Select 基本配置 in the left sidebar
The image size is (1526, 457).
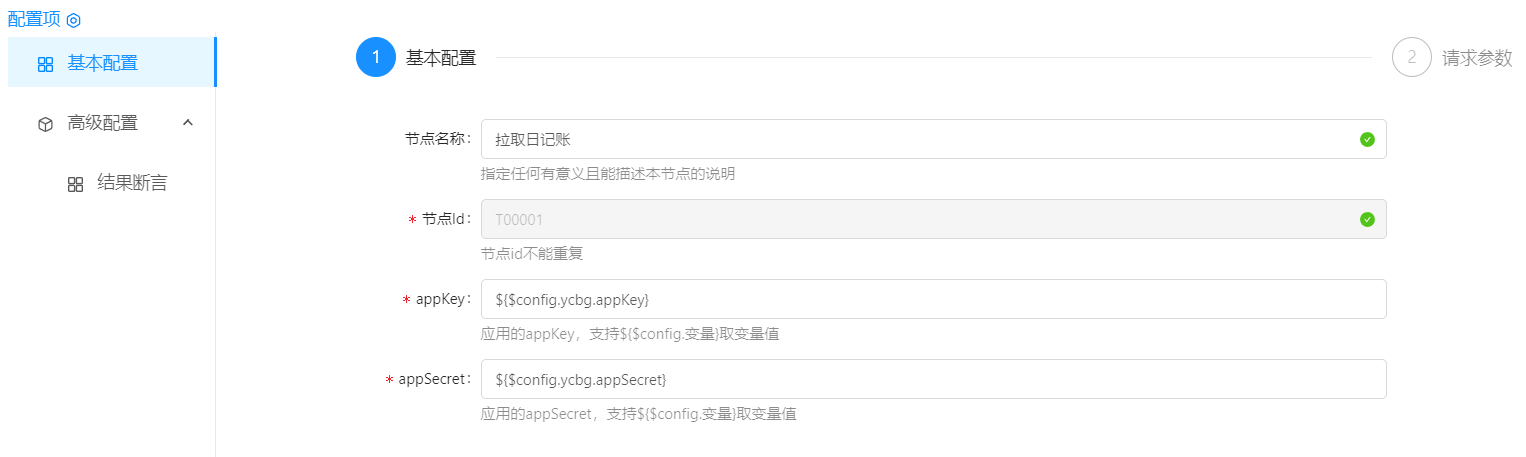103,64
